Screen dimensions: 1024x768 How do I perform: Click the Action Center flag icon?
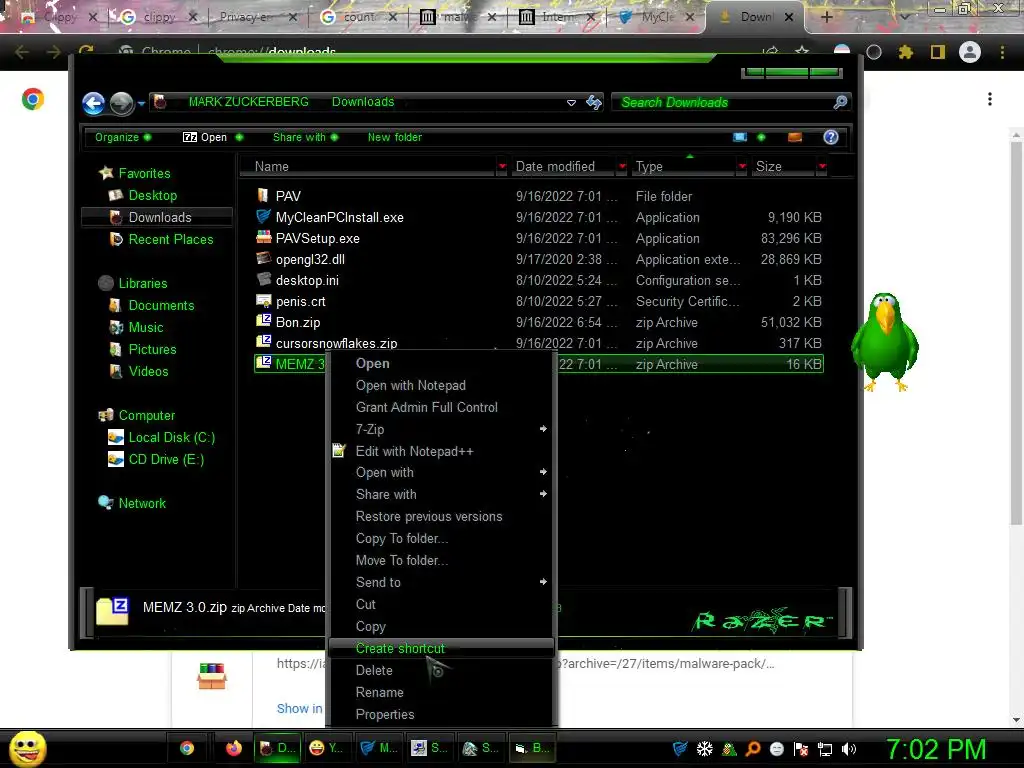801,749
